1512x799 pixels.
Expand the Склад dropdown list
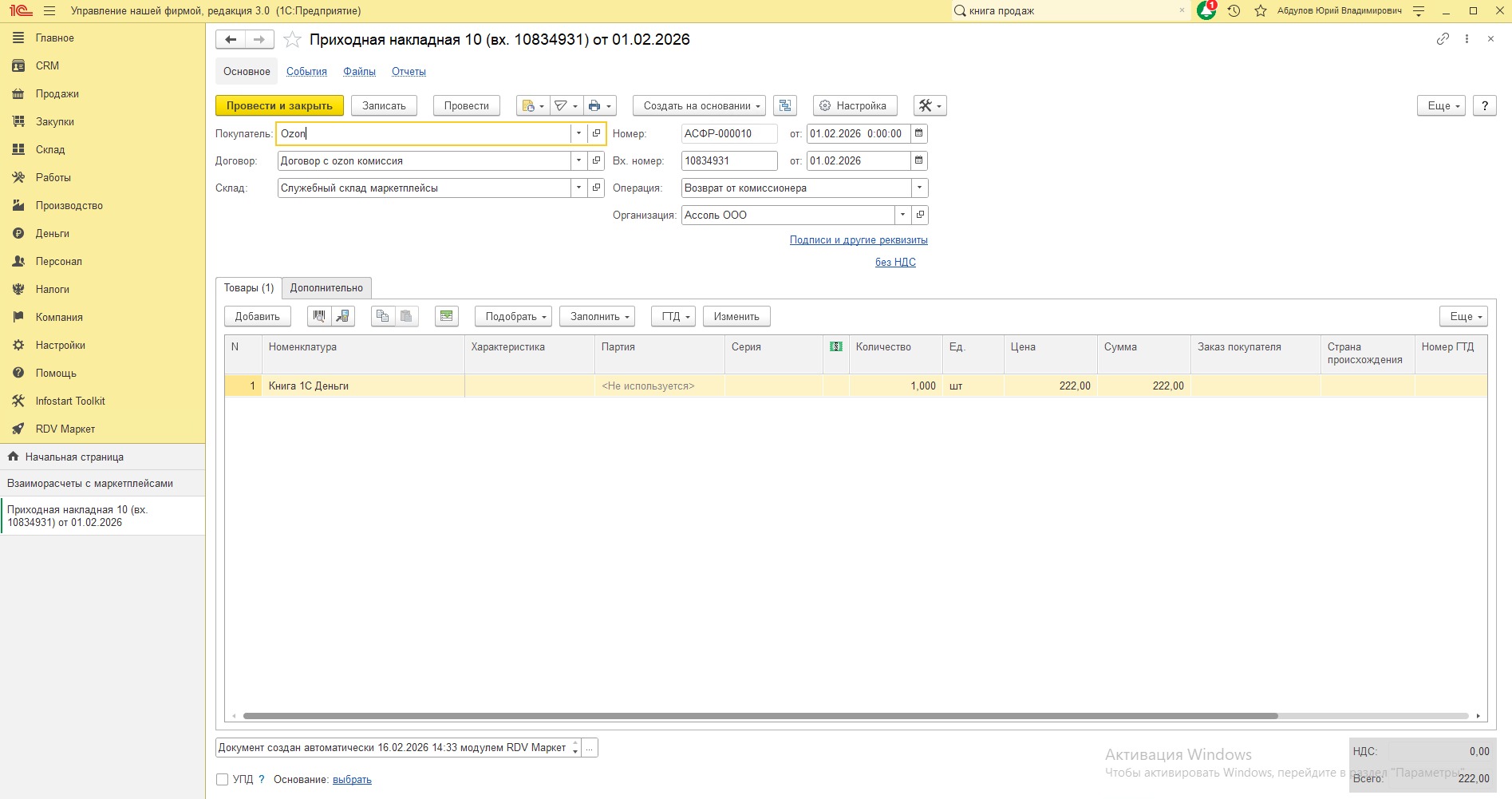click(x=578, y=188)
